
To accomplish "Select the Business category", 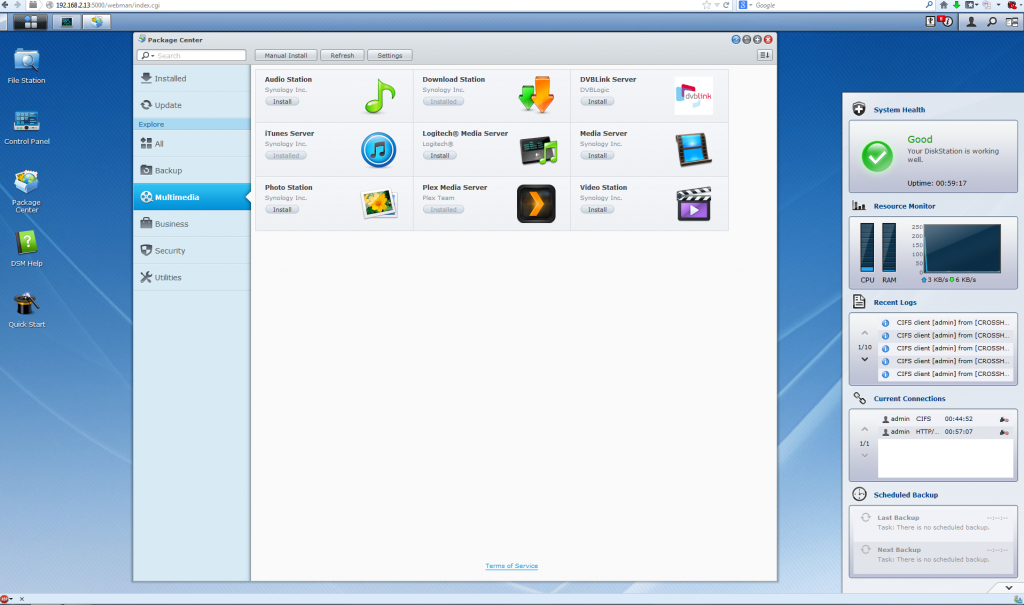I will tap(192, 224).
